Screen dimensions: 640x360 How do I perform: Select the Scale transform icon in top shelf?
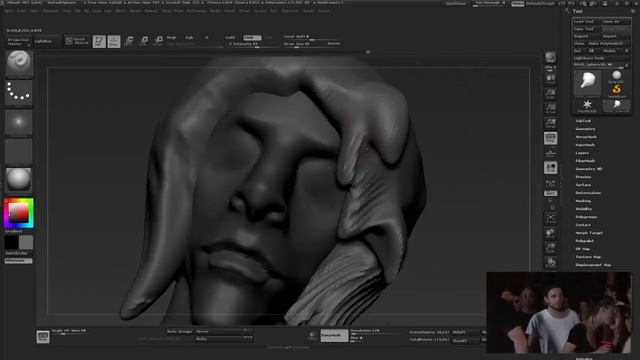[x=144, y=41]
